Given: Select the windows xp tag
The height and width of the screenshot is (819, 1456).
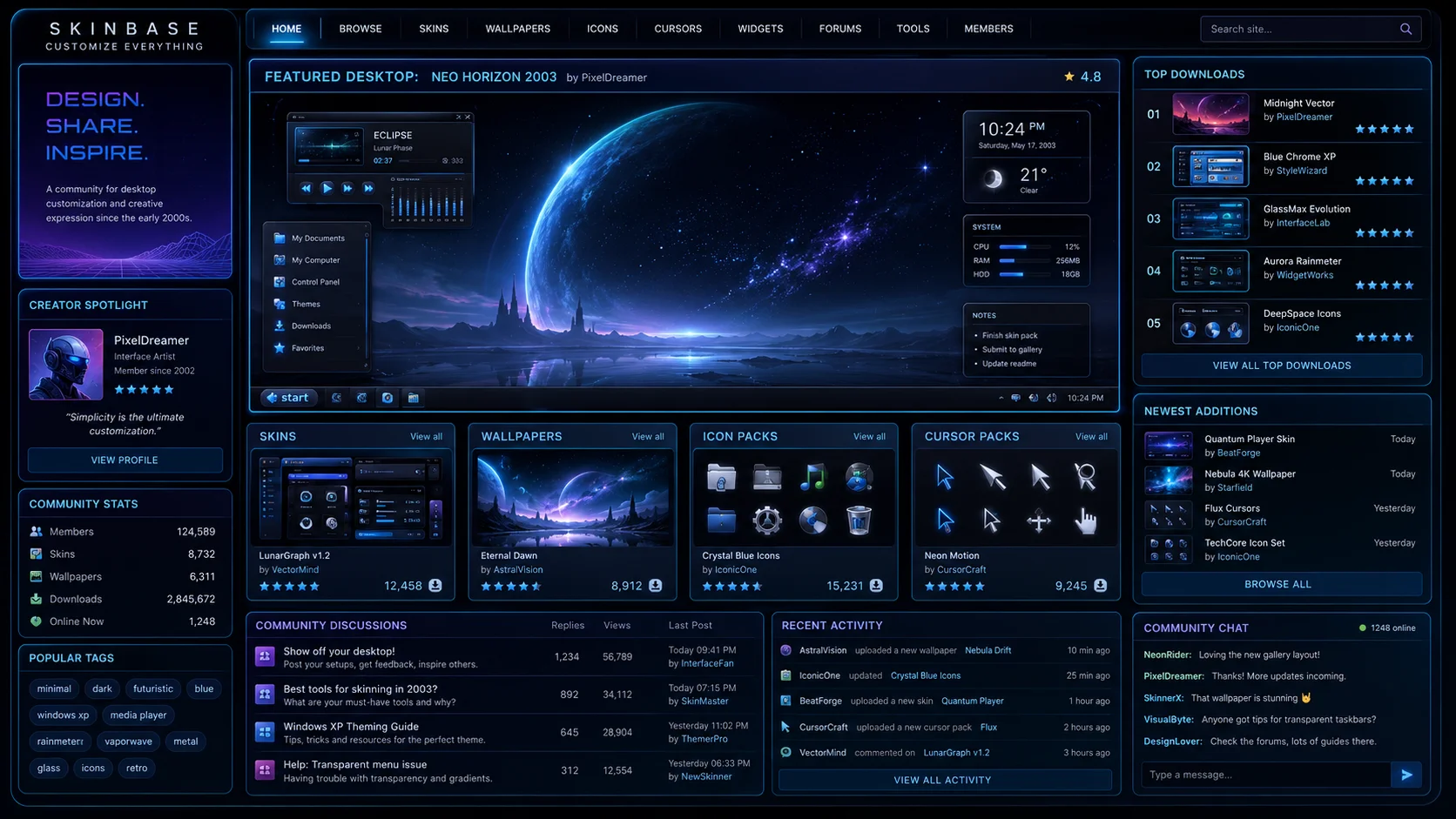Looking at the screenshot, I should [63, 715].
